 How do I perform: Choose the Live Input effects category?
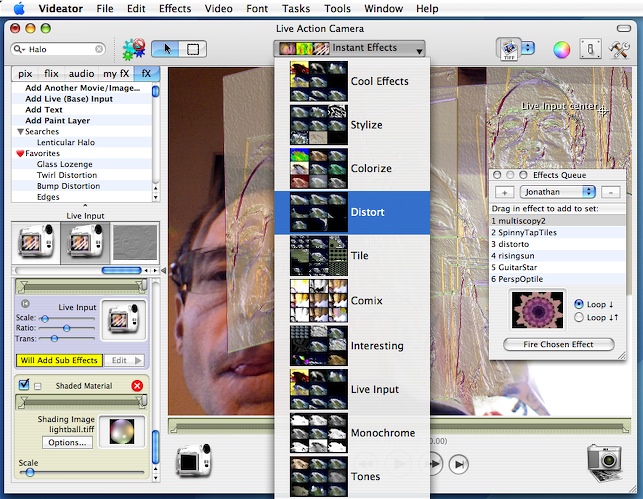352,389
